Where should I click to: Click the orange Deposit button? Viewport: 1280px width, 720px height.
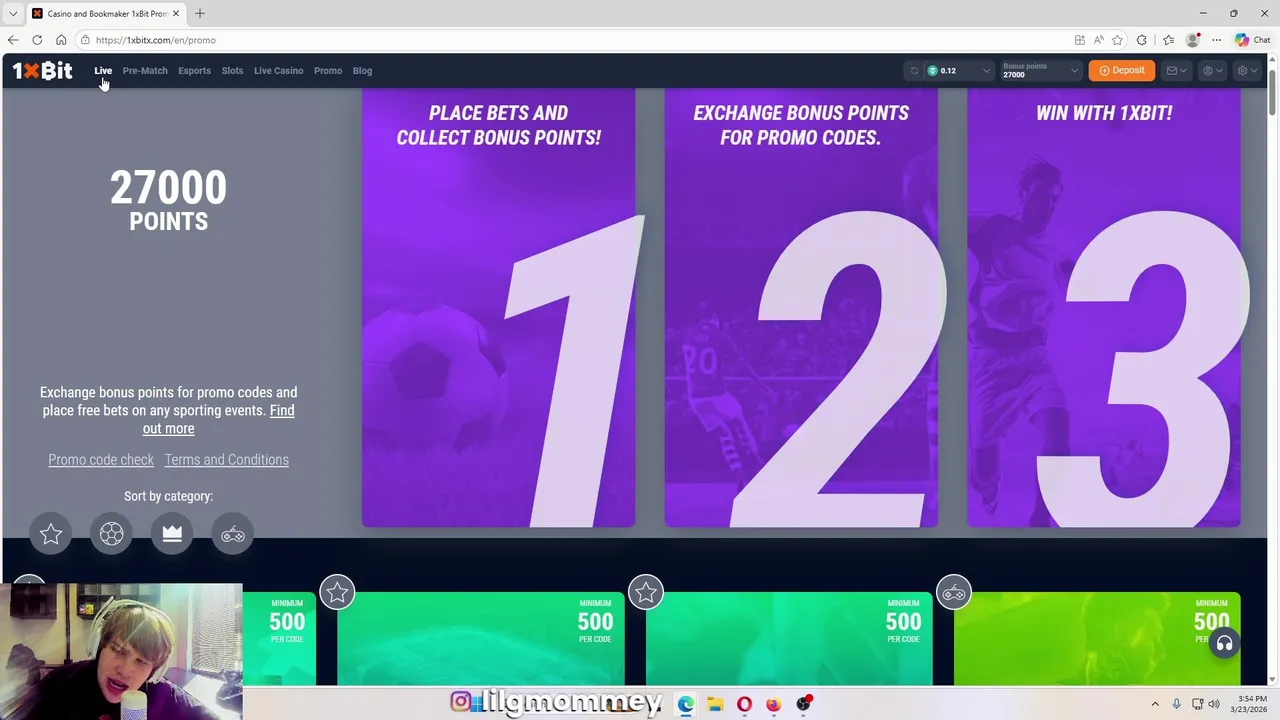click(1122, 71)
